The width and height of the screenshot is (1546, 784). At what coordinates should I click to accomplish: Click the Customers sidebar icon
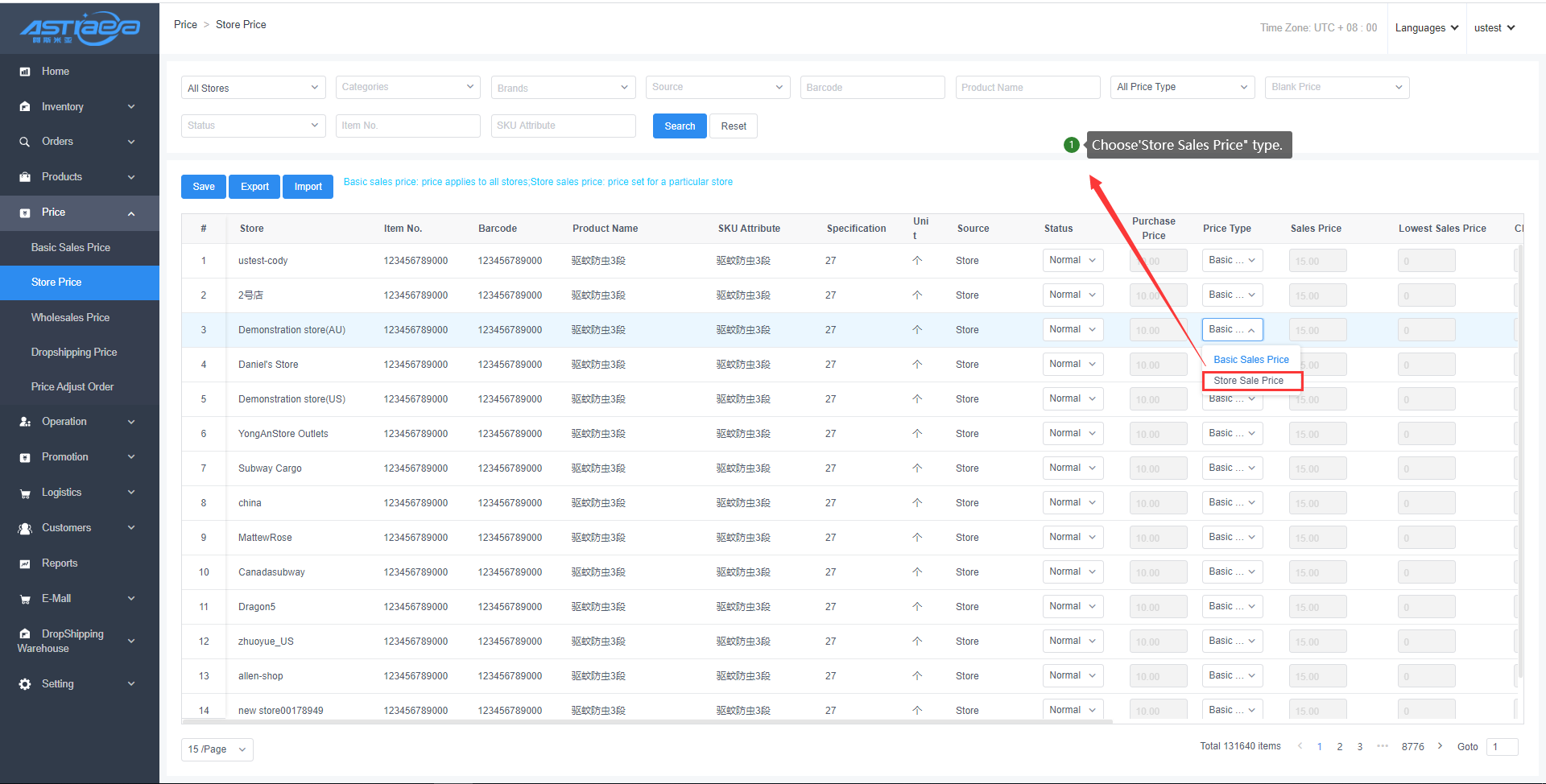click(25, 529)
